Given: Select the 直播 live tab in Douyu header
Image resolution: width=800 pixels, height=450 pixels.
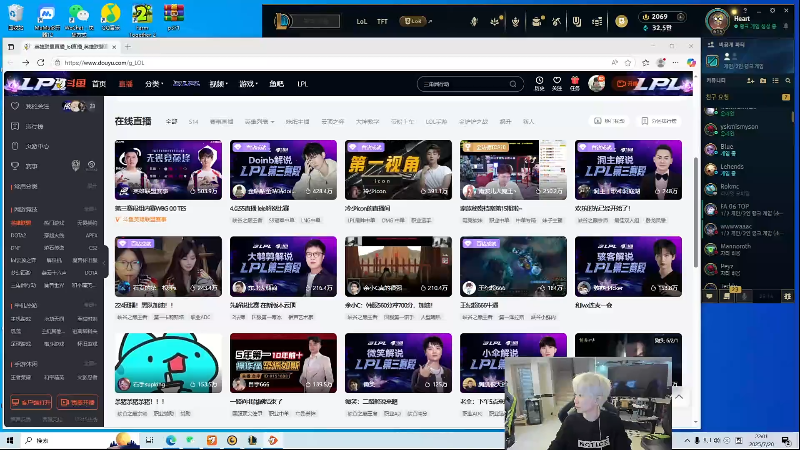Looking at the screenshot, I should pos(126,84).
